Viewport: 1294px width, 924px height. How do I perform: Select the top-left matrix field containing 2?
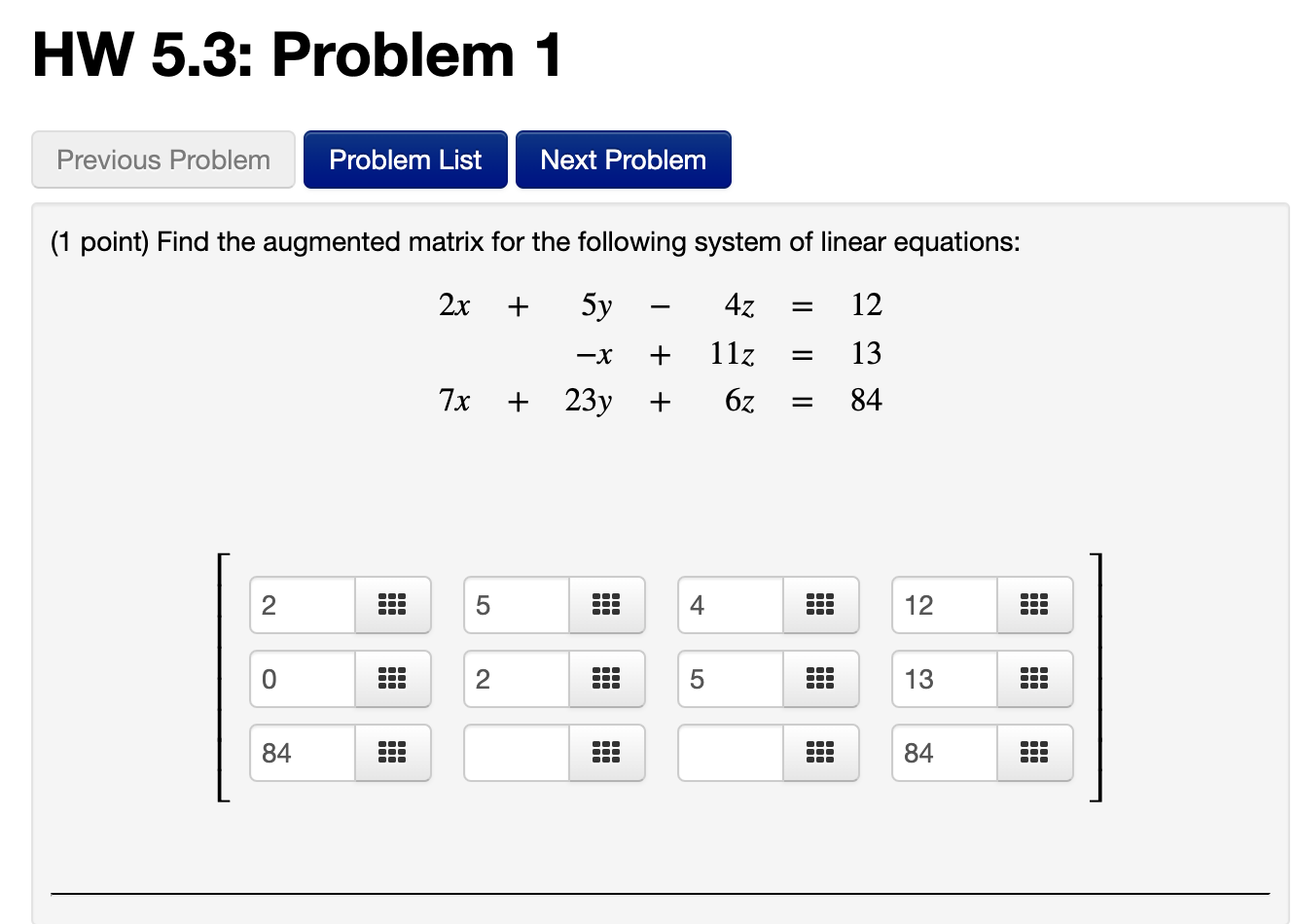point(299,605)
